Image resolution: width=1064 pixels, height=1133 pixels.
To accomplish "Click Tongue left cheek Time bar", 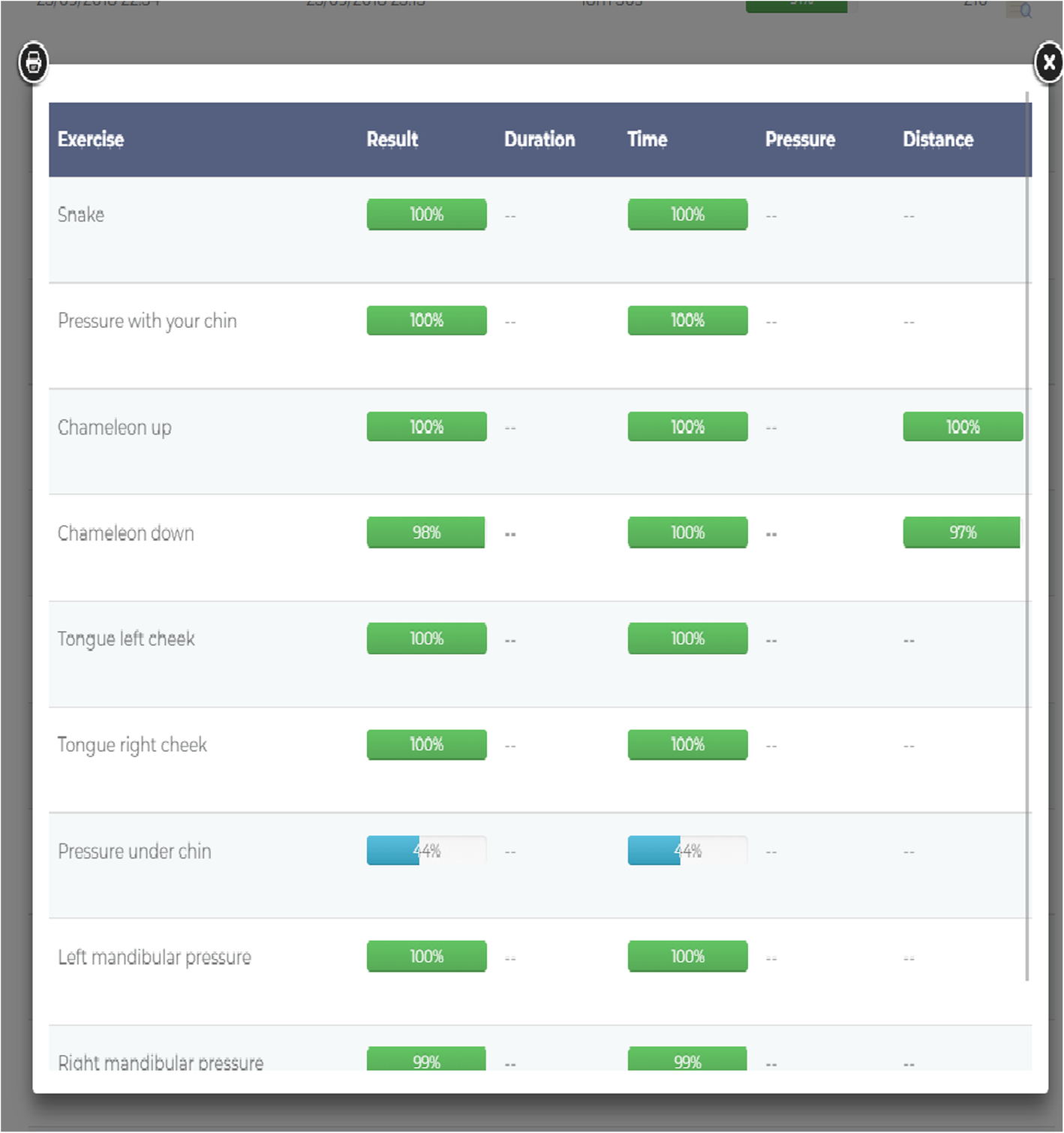I will point(687,639).
